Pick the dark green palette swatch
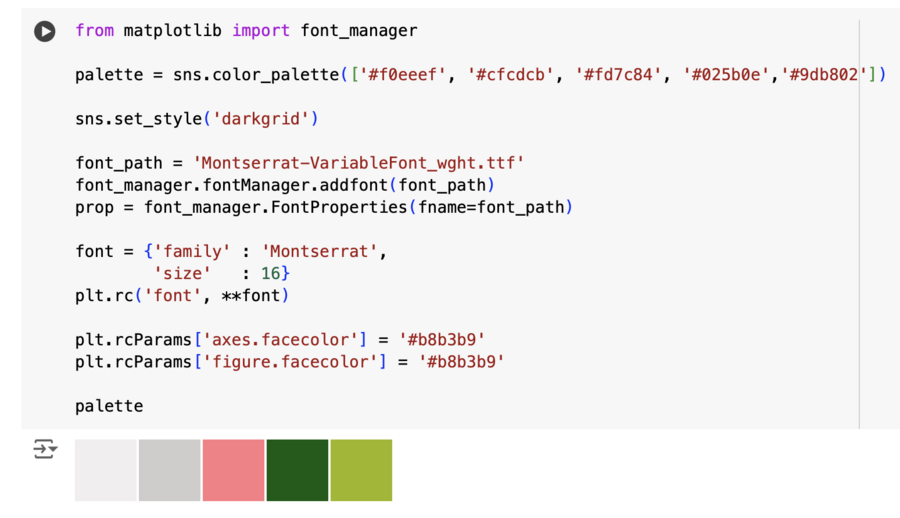This screenshot has height=518, width=900. (297, 470)
